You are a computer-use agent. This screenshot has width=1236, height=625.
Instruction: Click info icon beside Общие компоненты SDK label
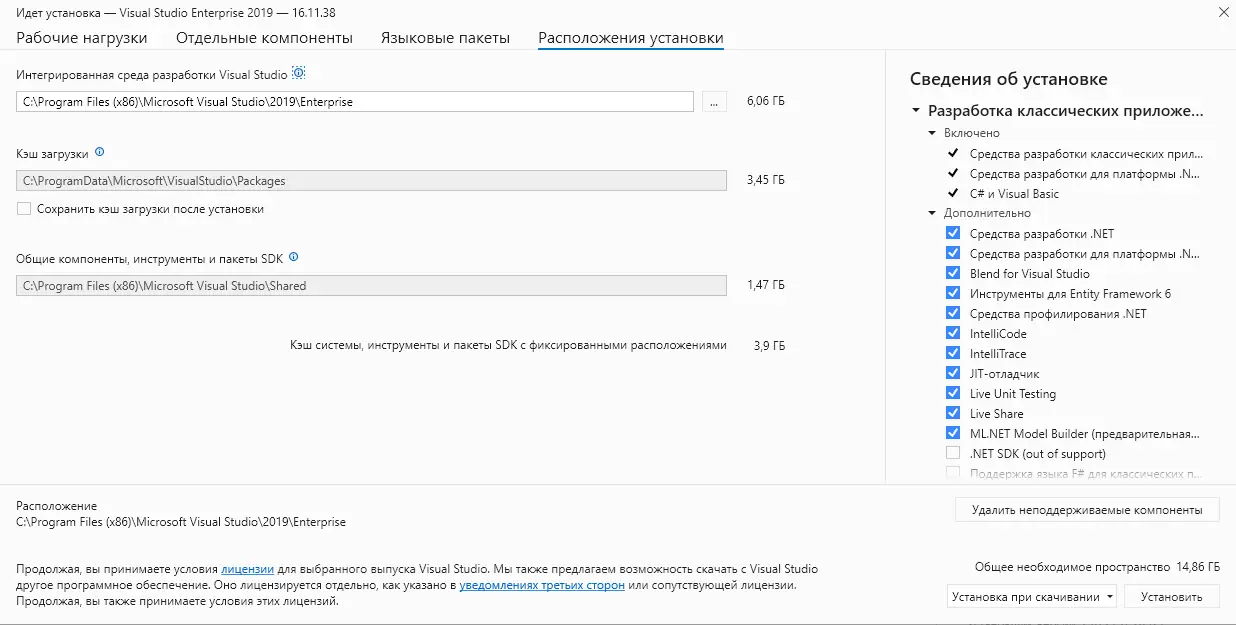point(293,257)
